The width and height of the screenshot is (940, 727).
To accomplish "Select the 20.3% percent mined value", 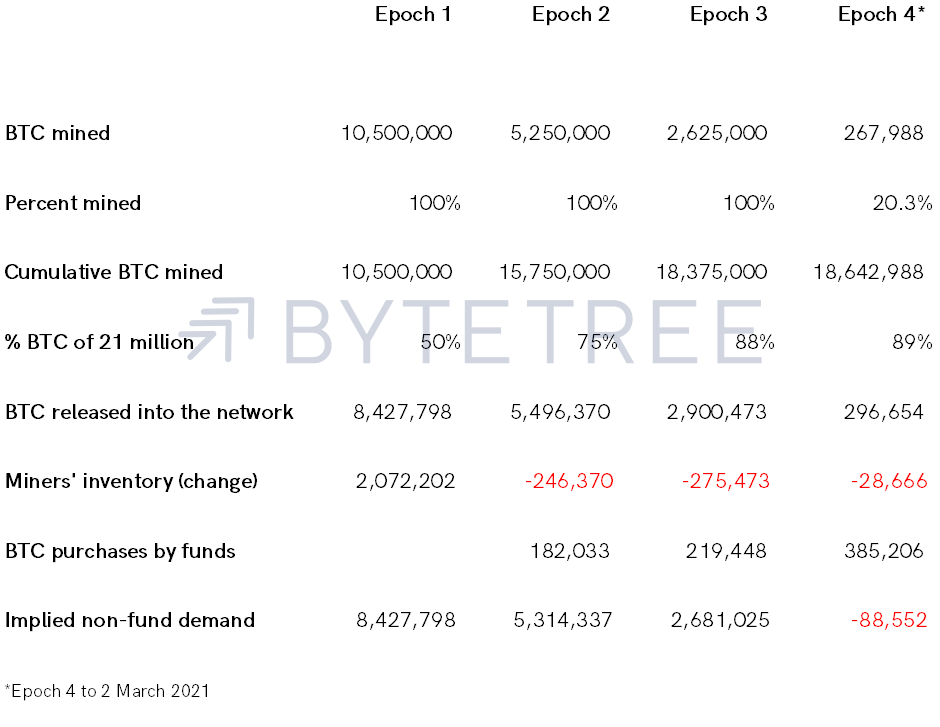I will tap(902, 203).
